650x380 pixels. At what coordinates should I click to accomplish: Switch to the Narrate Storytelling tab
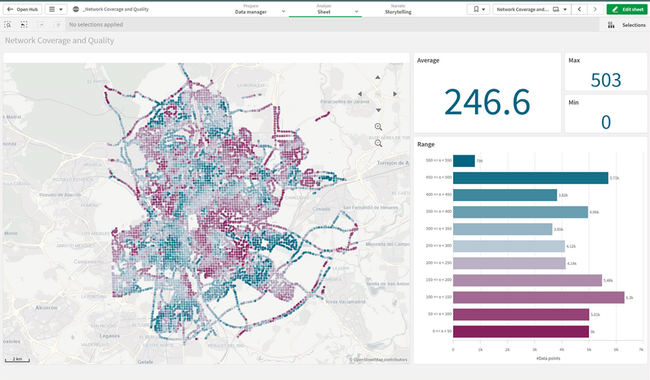(x=398, y=9)
